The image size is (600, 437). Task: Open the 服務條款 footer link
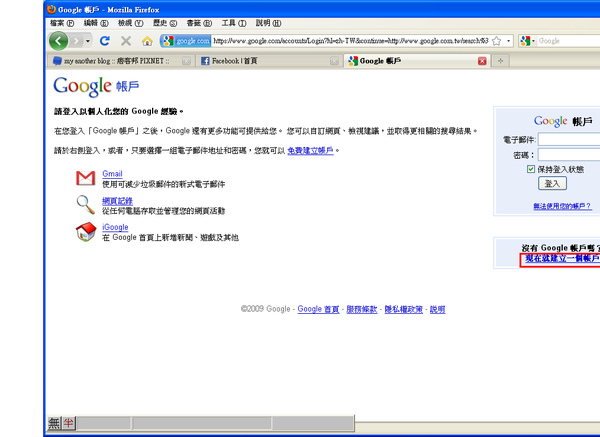click(362, 309)
